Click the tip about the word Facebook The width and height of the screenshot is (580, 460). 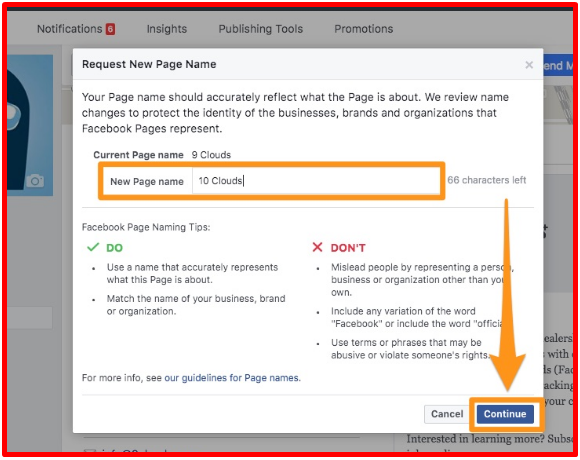pos(417,317)
